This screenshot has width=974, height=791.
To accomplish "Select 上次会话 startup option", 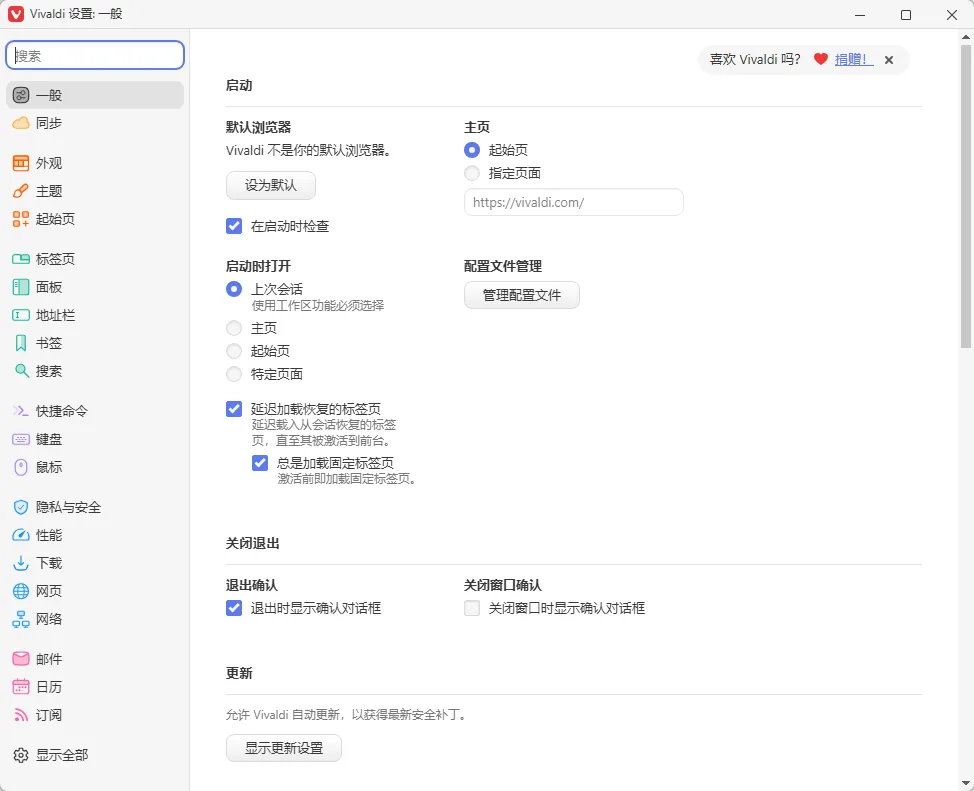I will pos(234,289).
